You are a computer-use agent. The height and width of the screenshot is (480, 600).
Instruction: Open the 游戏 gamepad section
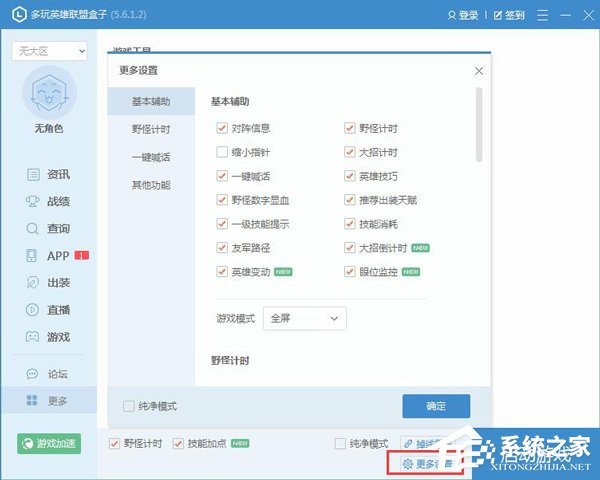(x=34, y=336)
